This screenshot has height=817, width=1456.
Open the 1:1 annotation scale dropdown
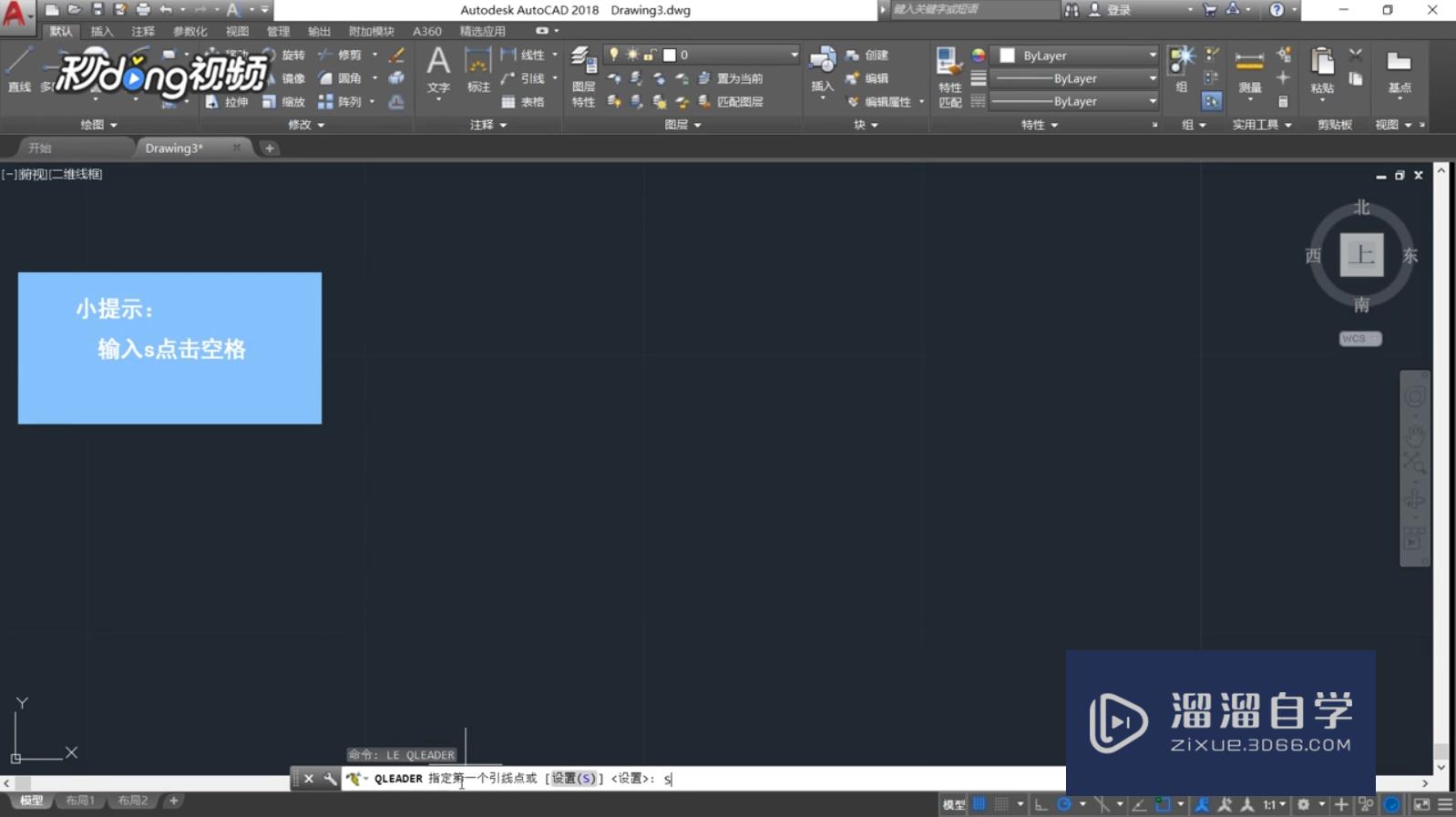(1274, 804)
